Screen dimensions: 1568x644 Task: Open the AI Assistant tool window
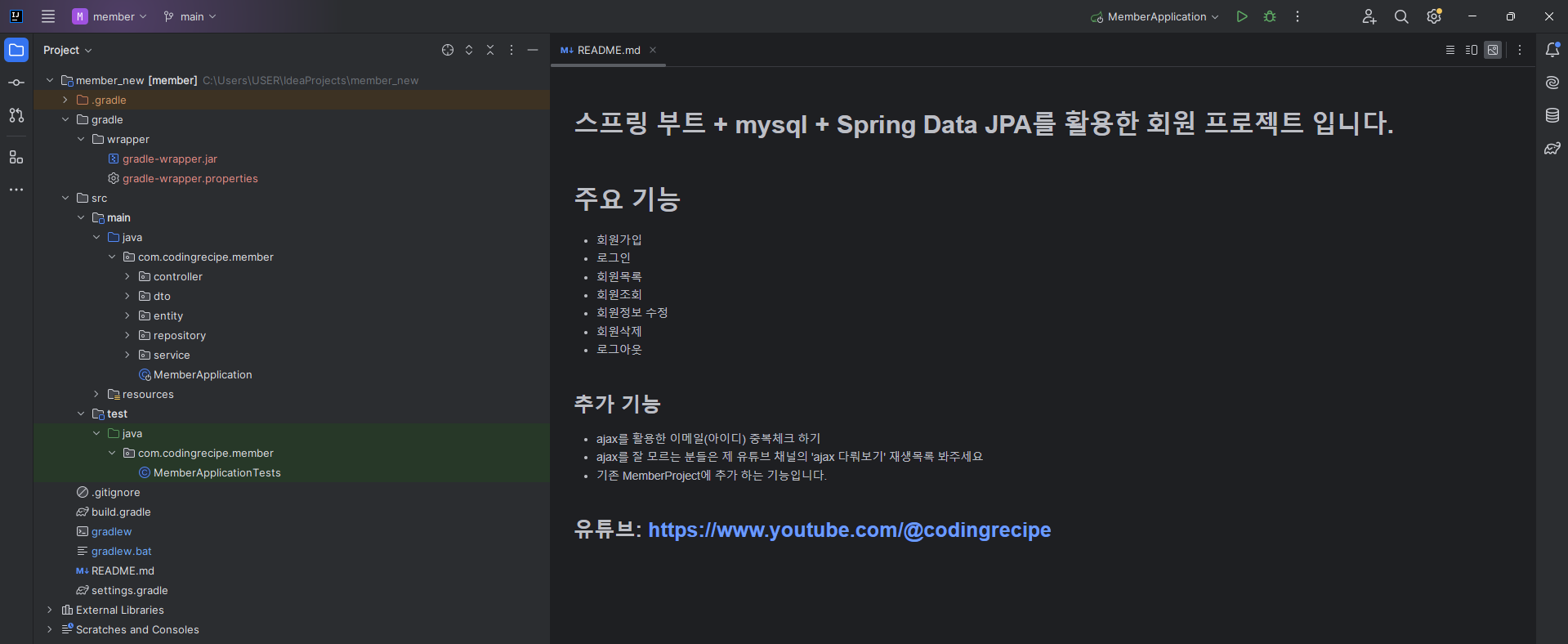pyautogui.click(x=1552, y=83)
